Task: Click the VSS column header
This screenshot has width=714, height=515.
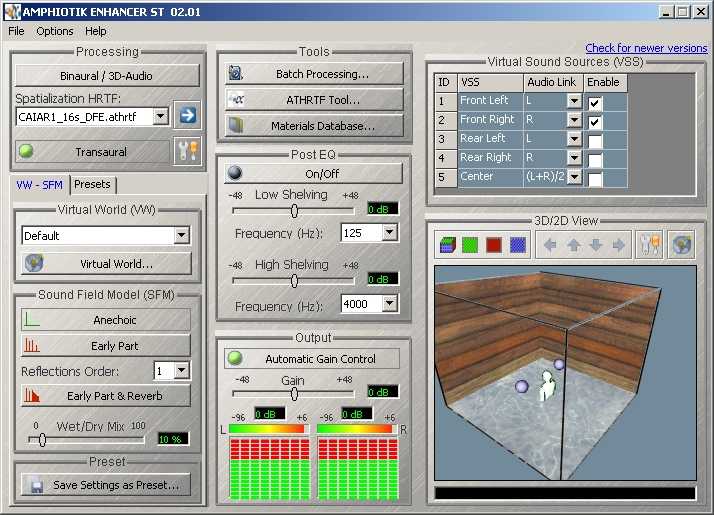Action: (490, 82)
